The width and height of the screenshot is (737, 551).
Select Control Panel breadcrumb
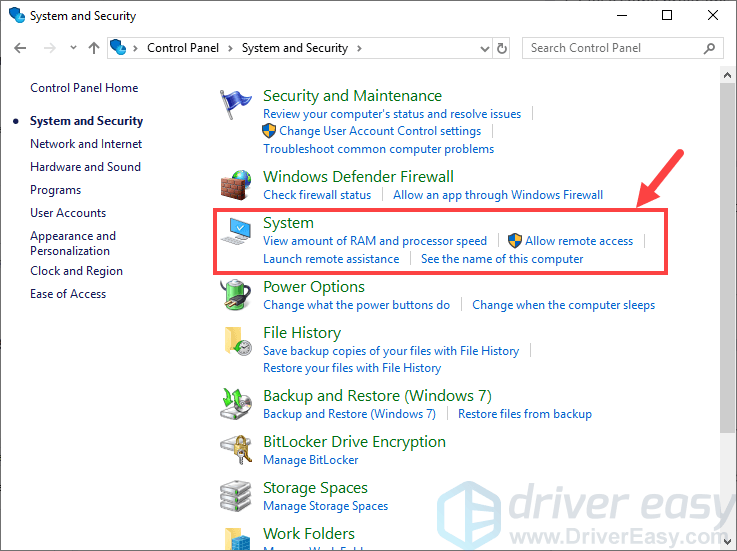183,48
